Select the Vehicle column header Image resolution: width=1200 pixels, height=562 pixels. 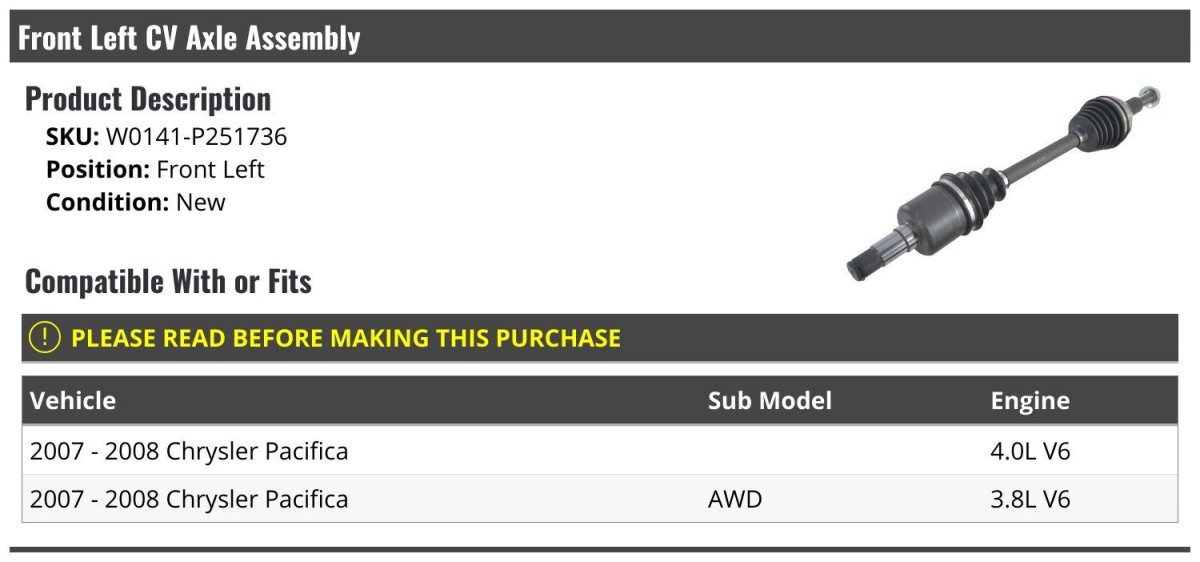73,401
